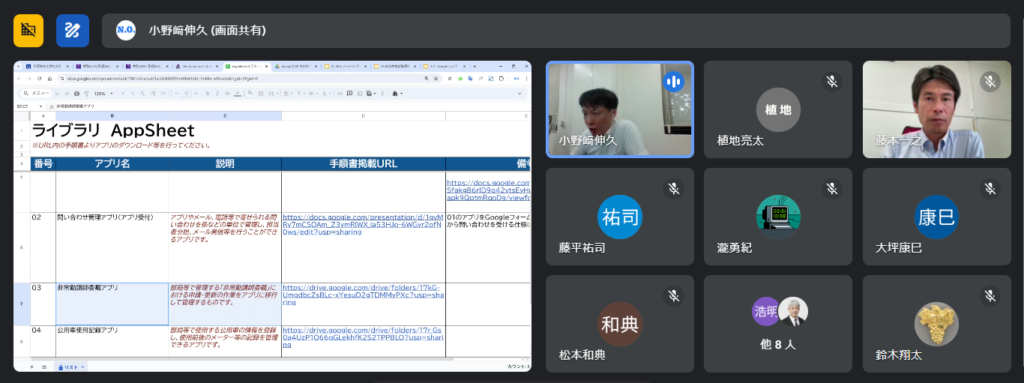
Task: Select the 小野崎伸久 (画面共有) header title
Action: (207, 31)
